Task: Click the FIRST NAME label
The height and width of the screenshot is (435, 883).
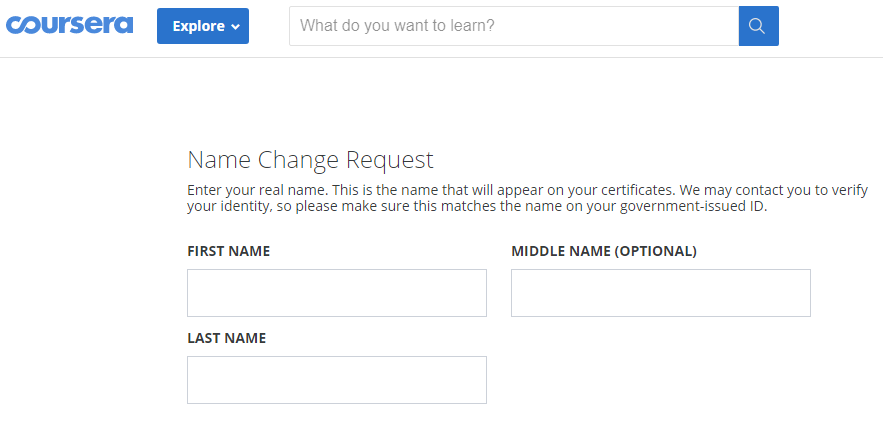Action: tap(229, 251)
